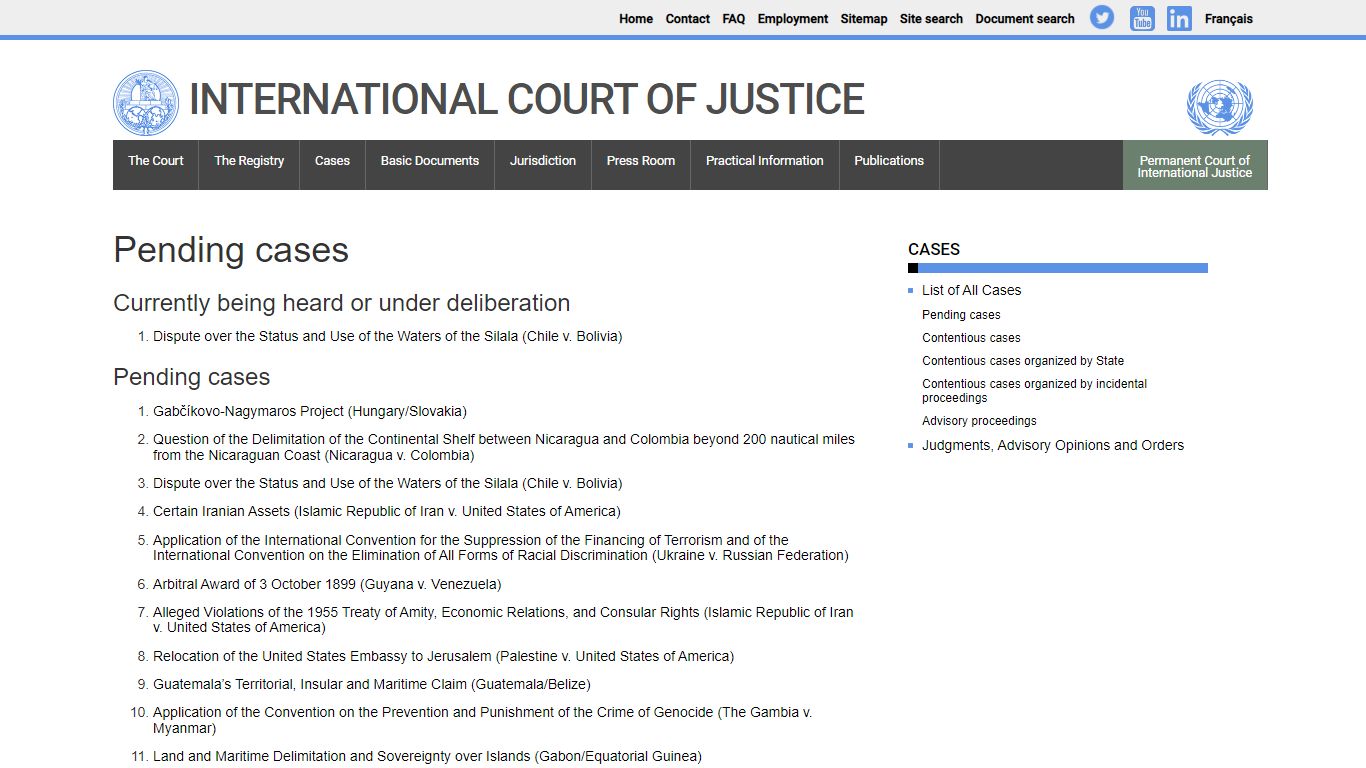This screenshot has height=768, width=1366.
Task: Open Advisory proceedings in sidebar
Action: [x=979, y=421]
